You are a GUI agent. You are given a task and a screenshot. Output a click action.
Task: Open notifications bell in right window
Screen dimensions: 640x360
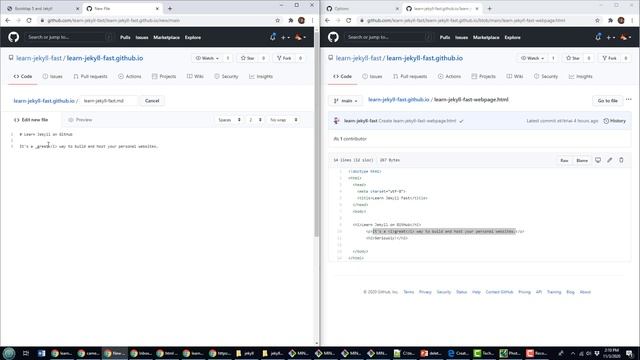(x=598, y=37)
